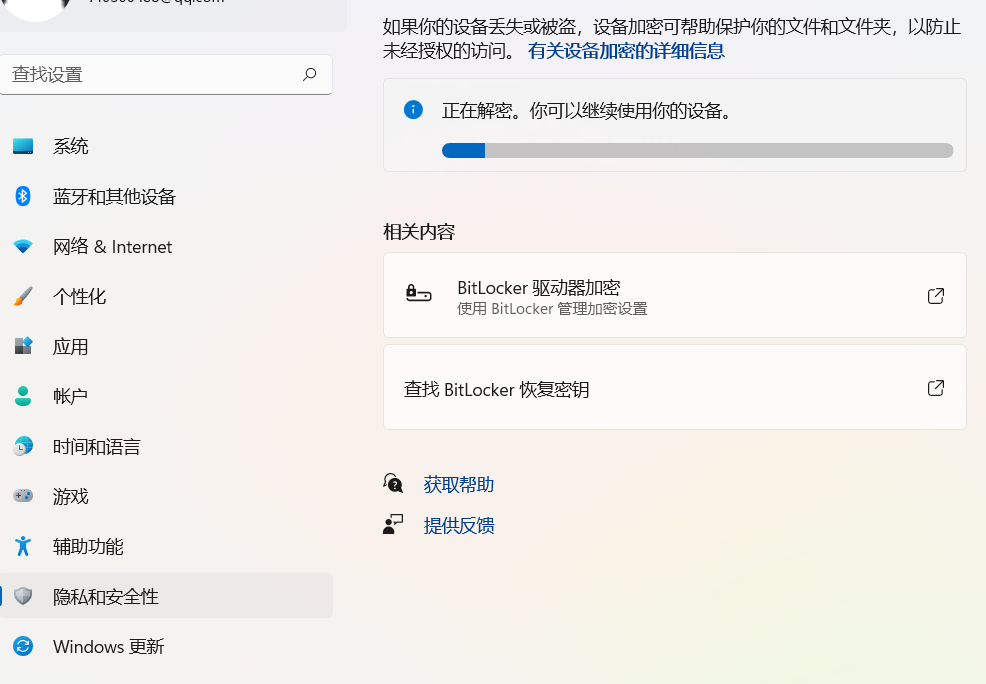Click the 网络 & Internet Wi-Fi icon
The height and width of the screenshot is (684, 986).
[x=23, y=246]
